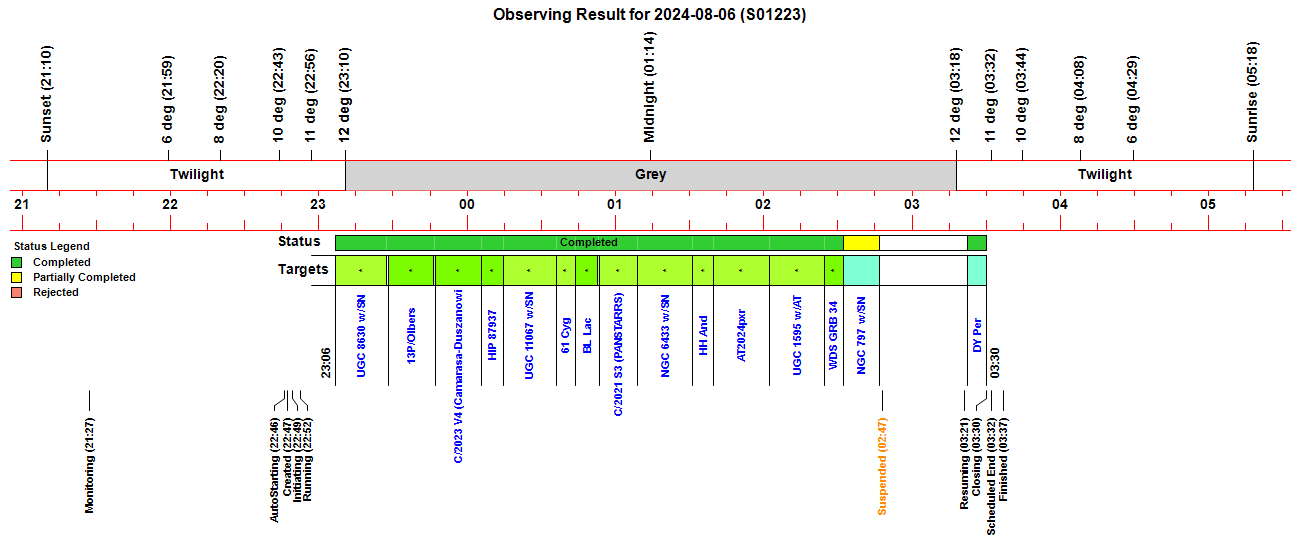
Task: Click the evening 12 deg (23:10) marker
Action: 345,95
